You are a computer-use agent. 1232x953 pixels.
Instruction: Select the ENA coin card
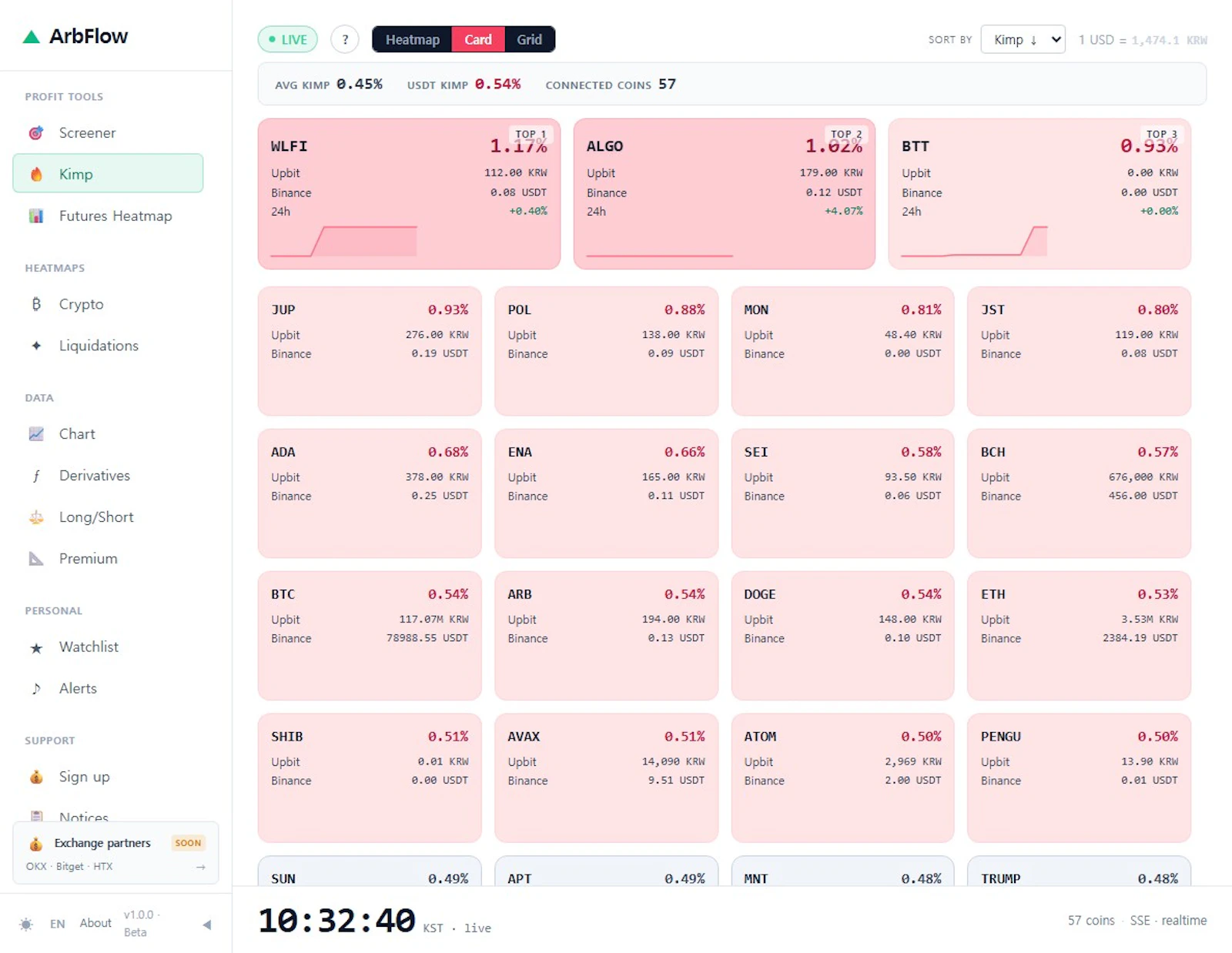point(606,493)
